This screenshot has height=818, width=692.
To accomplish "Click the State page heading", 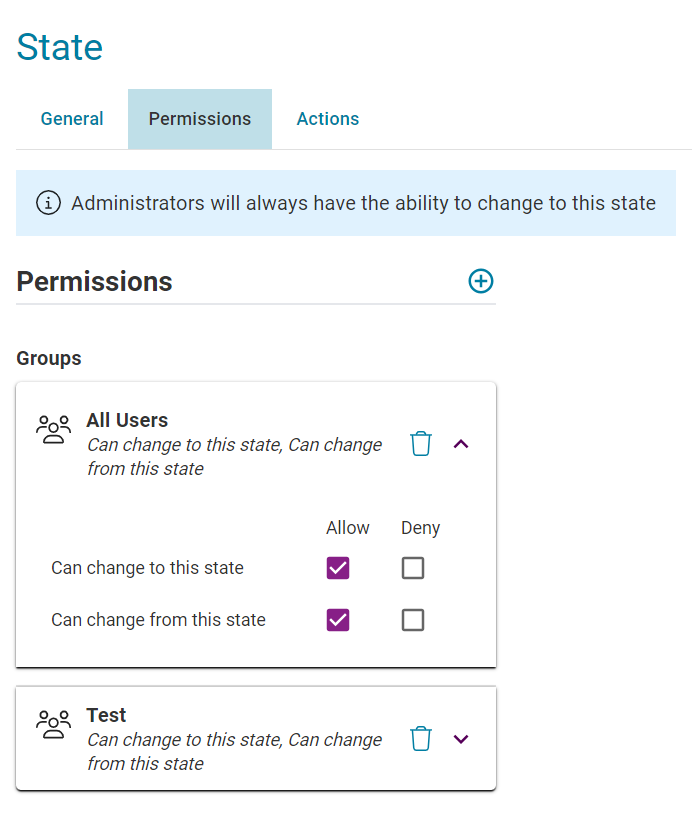I will click(59, 47).
